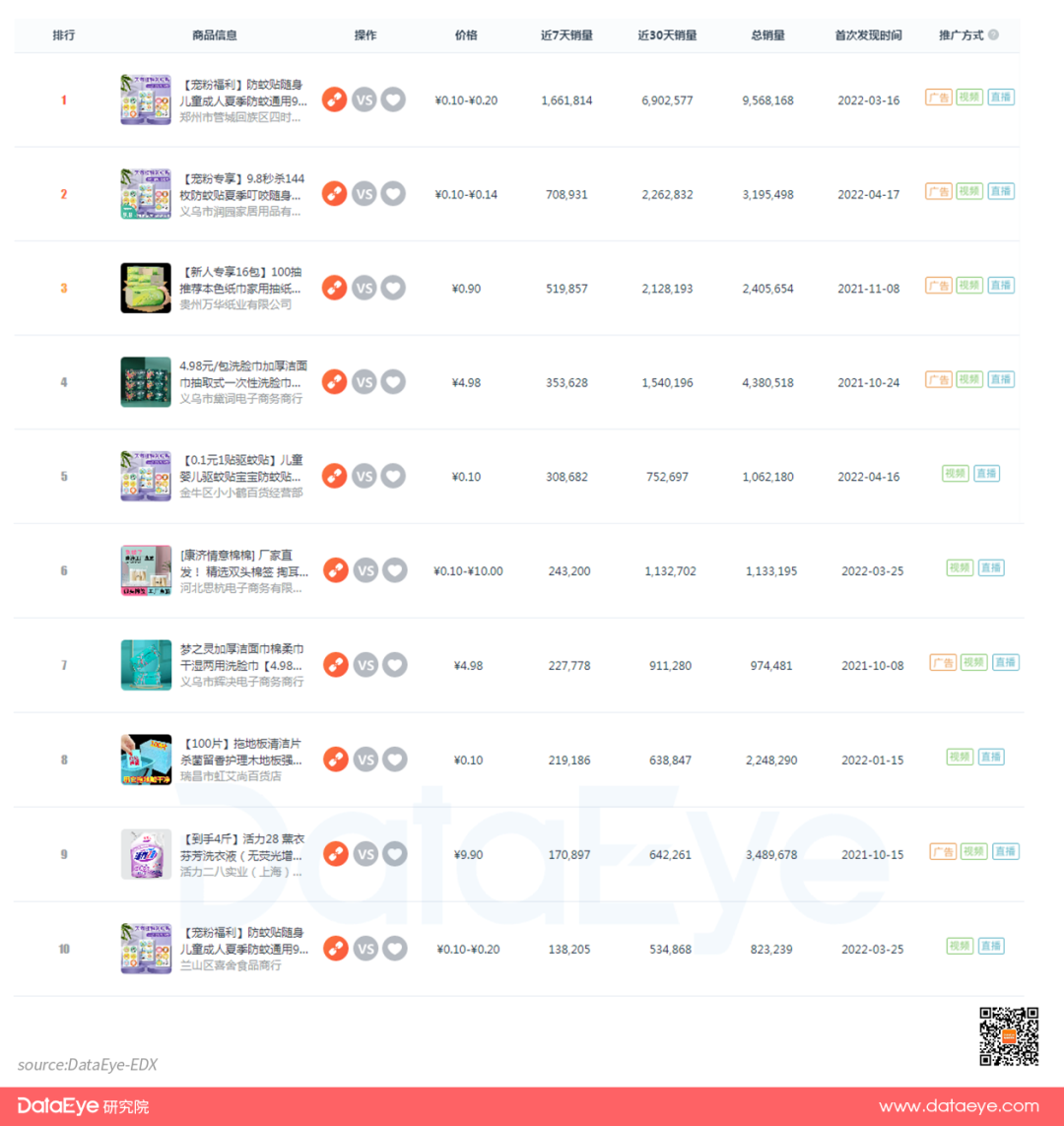The width and height of the screenshot is (1064, 1126).
Task: Click the 首次发现时间 column header
Action: pos(868,35)
